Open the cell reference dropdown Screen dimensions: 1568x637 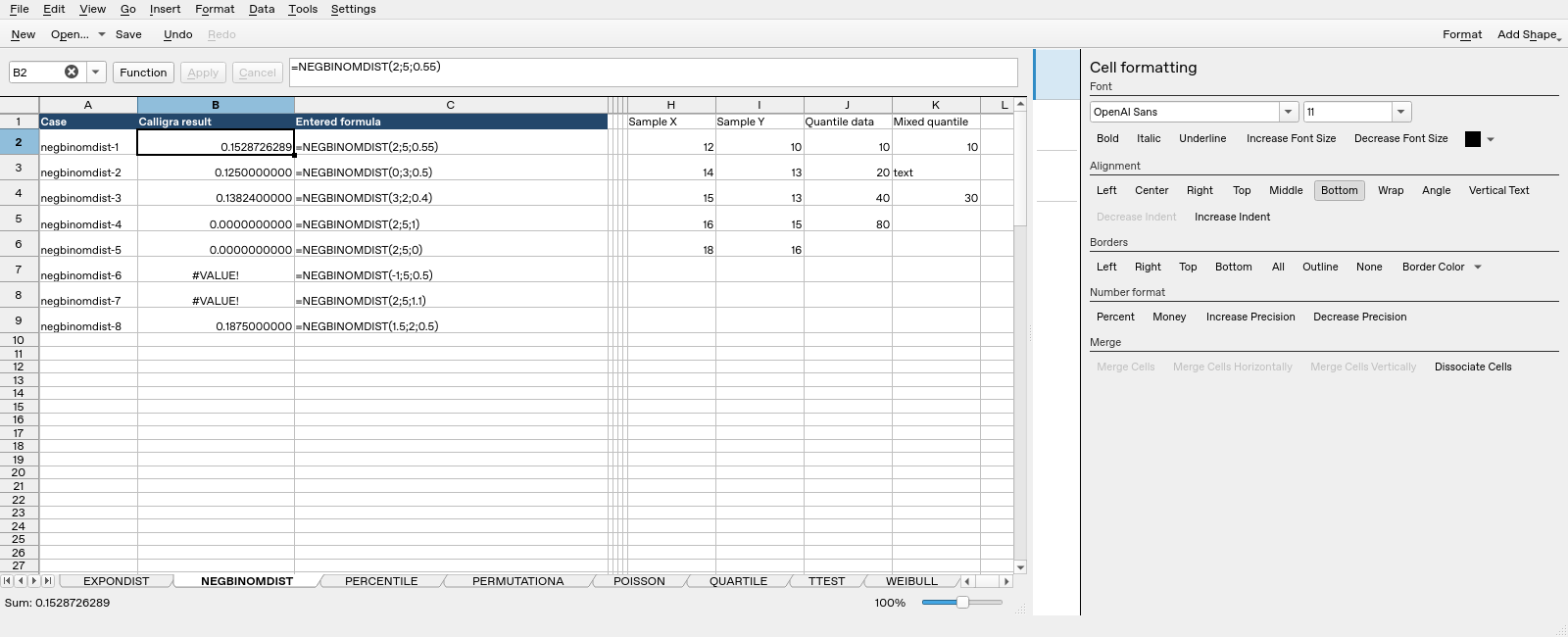95,72
